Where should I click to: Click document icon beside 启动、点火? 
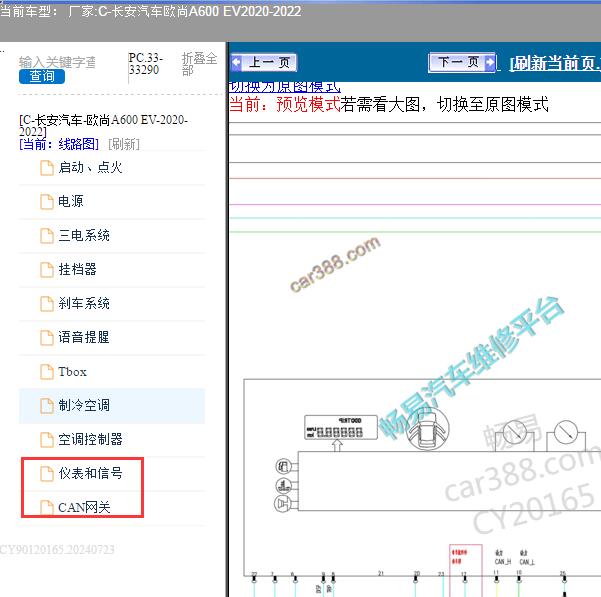coord(47,168)
